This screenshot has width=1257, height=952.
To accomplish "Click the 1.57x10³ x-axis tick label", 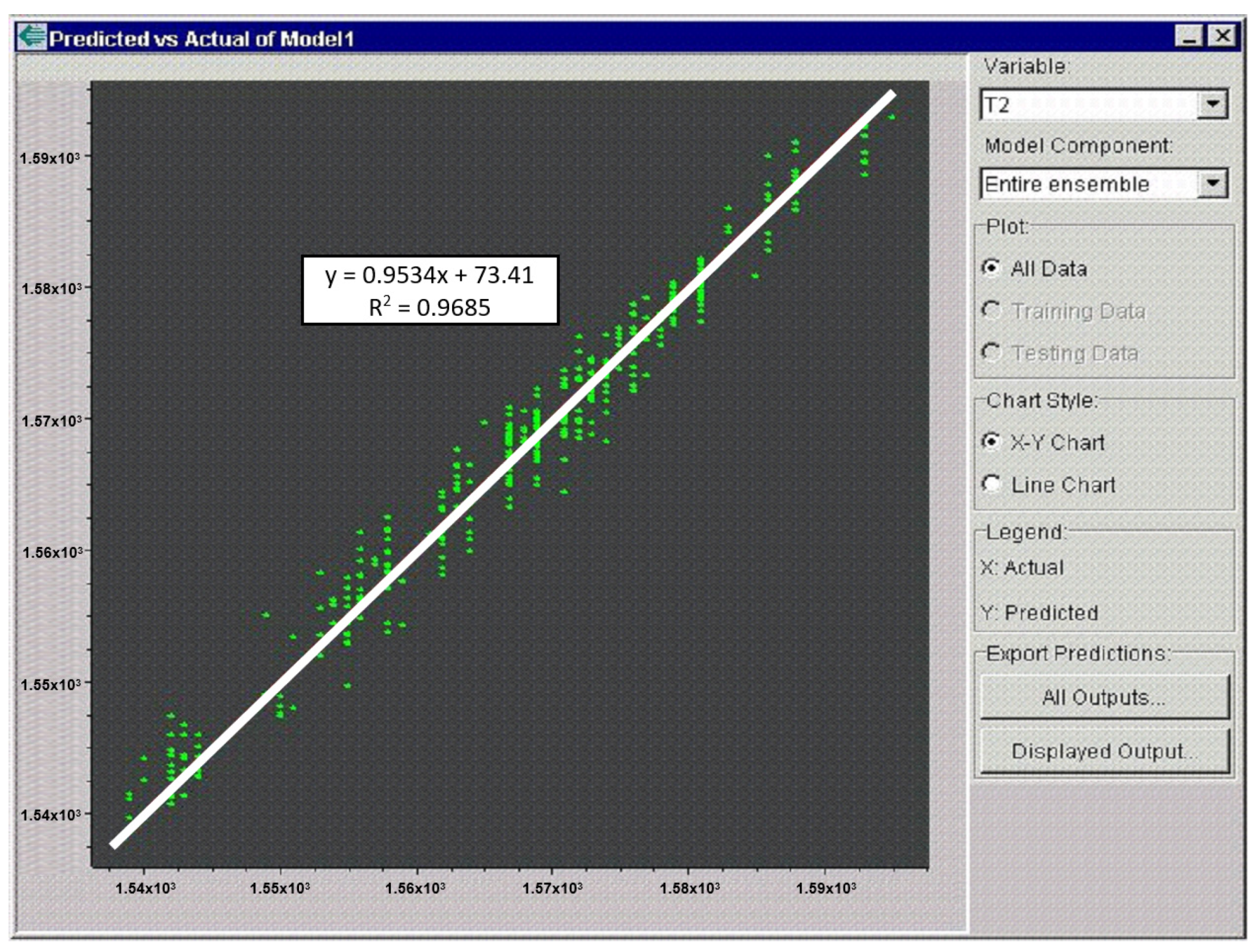I will click(552, 888).
